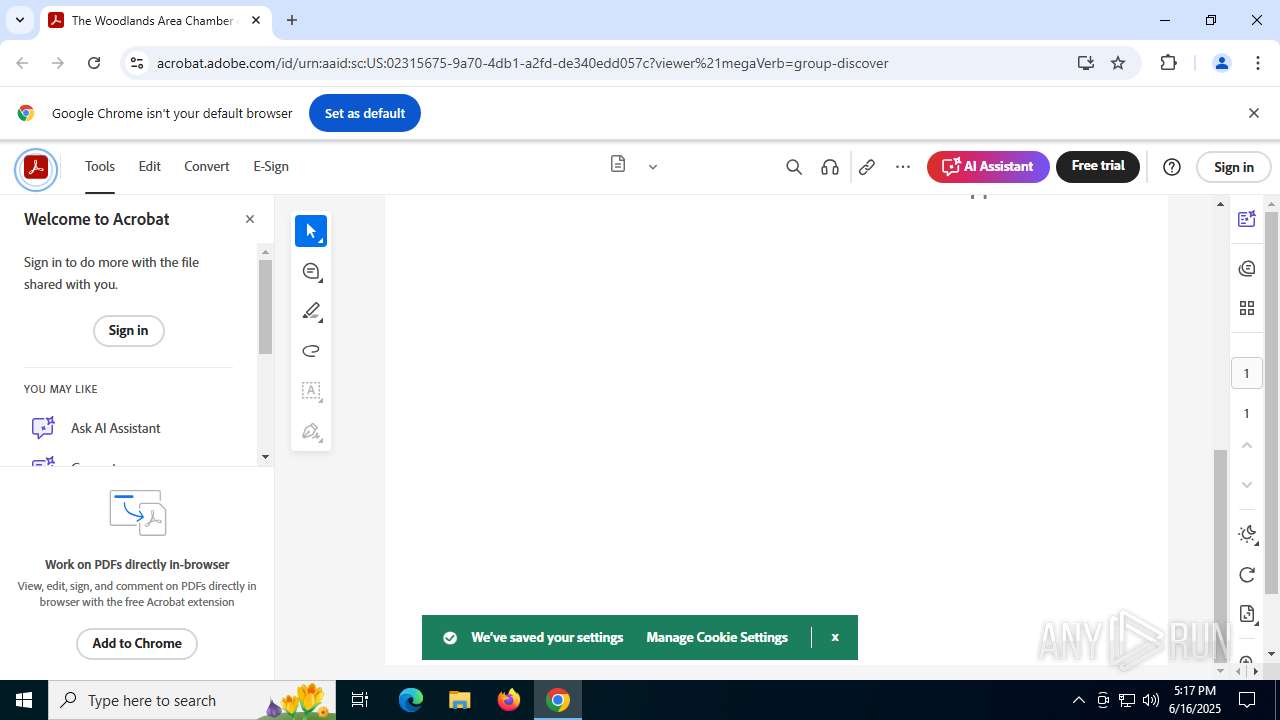The width and height of the screenshot is (1280, 720).
Task: Click the Acrobat home logo
Action: click(x=36, y=167)
